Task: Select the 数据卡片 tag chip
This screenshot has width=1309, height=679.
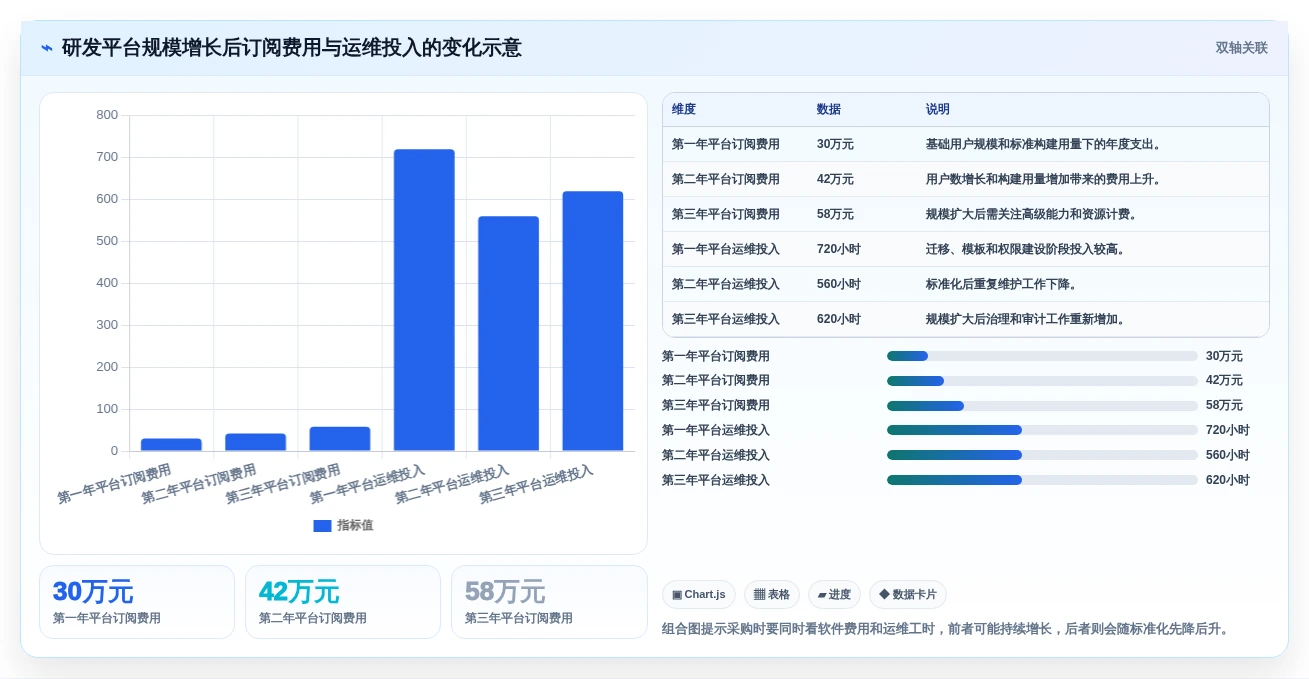Action: click(x=907, y=594)
